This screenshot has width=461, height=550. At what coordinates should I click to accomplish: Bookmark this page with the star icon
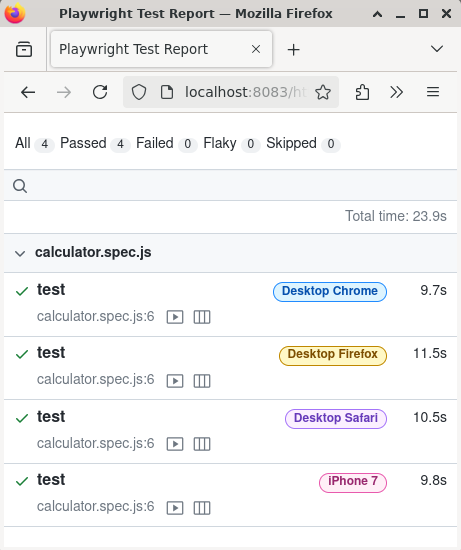coord(323,92)
